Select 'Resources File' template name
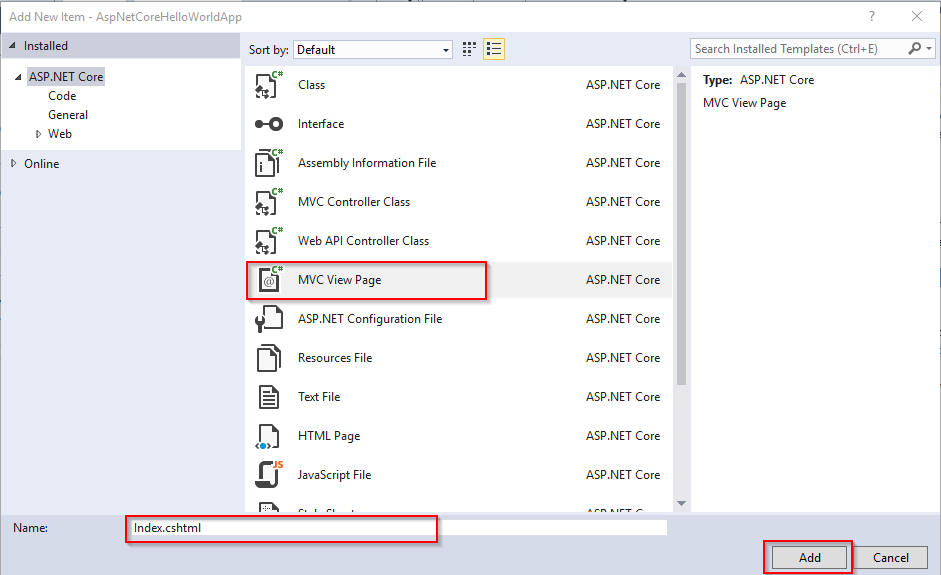Image resolution: width=941 pixels, height=575 pixels. click(335, 358)
